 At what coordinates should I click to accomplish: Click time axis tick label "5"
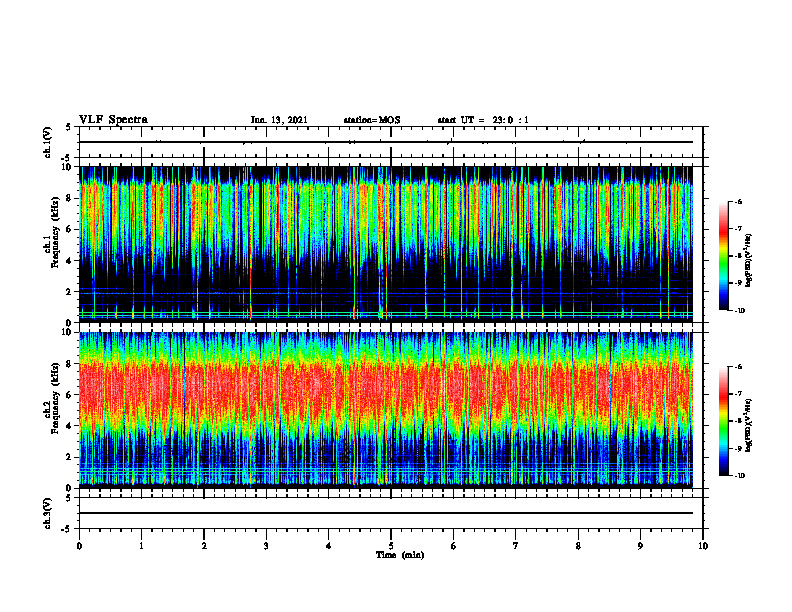391,546
